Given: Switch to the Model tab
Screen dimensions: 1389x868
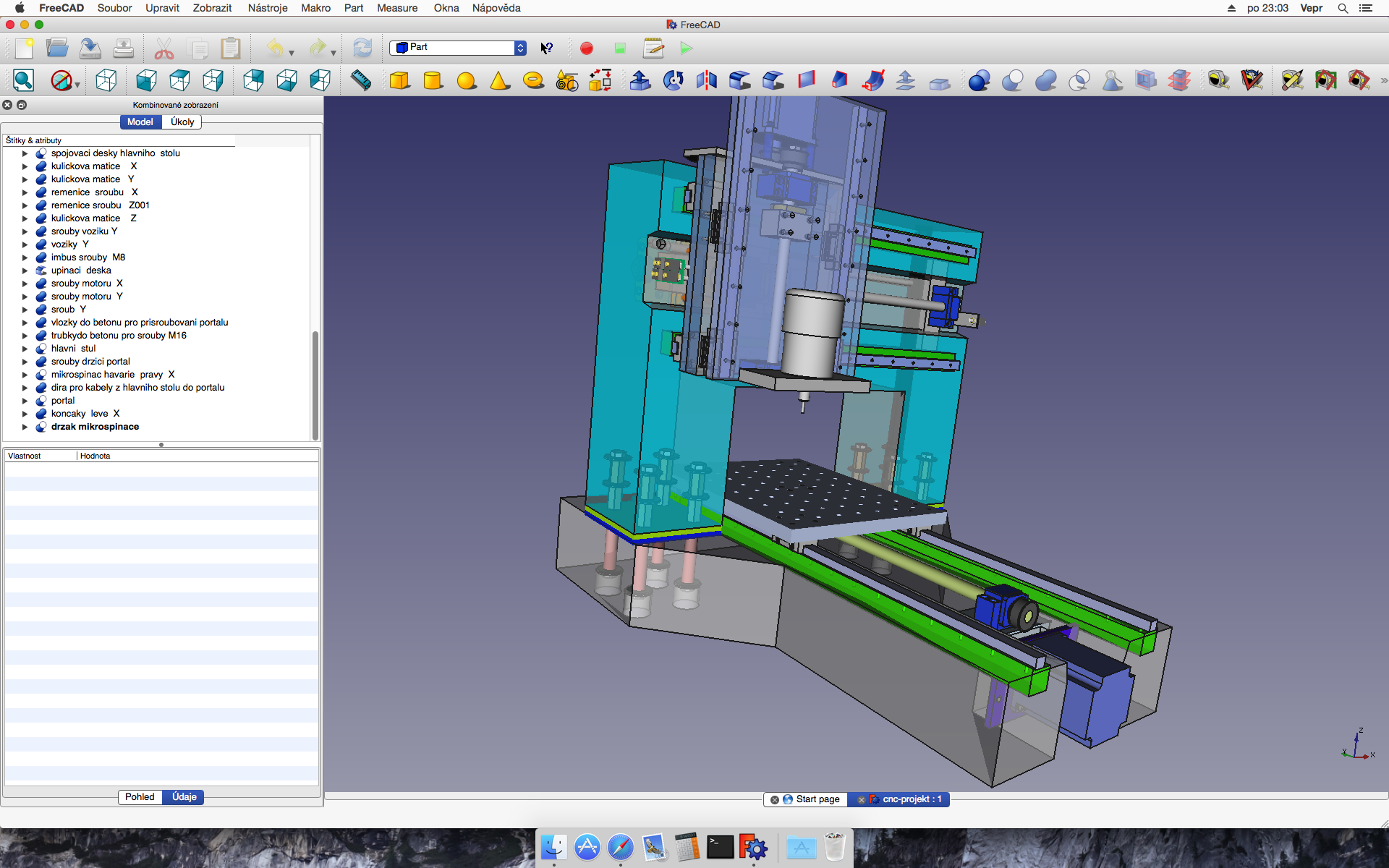Looking at the screenshot, I should tap(140, 122).
